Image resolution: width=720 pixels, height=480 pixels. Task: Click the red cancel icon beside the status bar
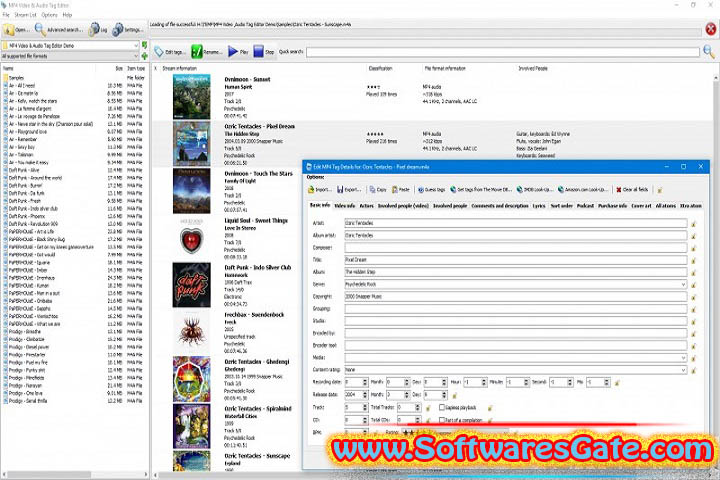tap(711, 29)
